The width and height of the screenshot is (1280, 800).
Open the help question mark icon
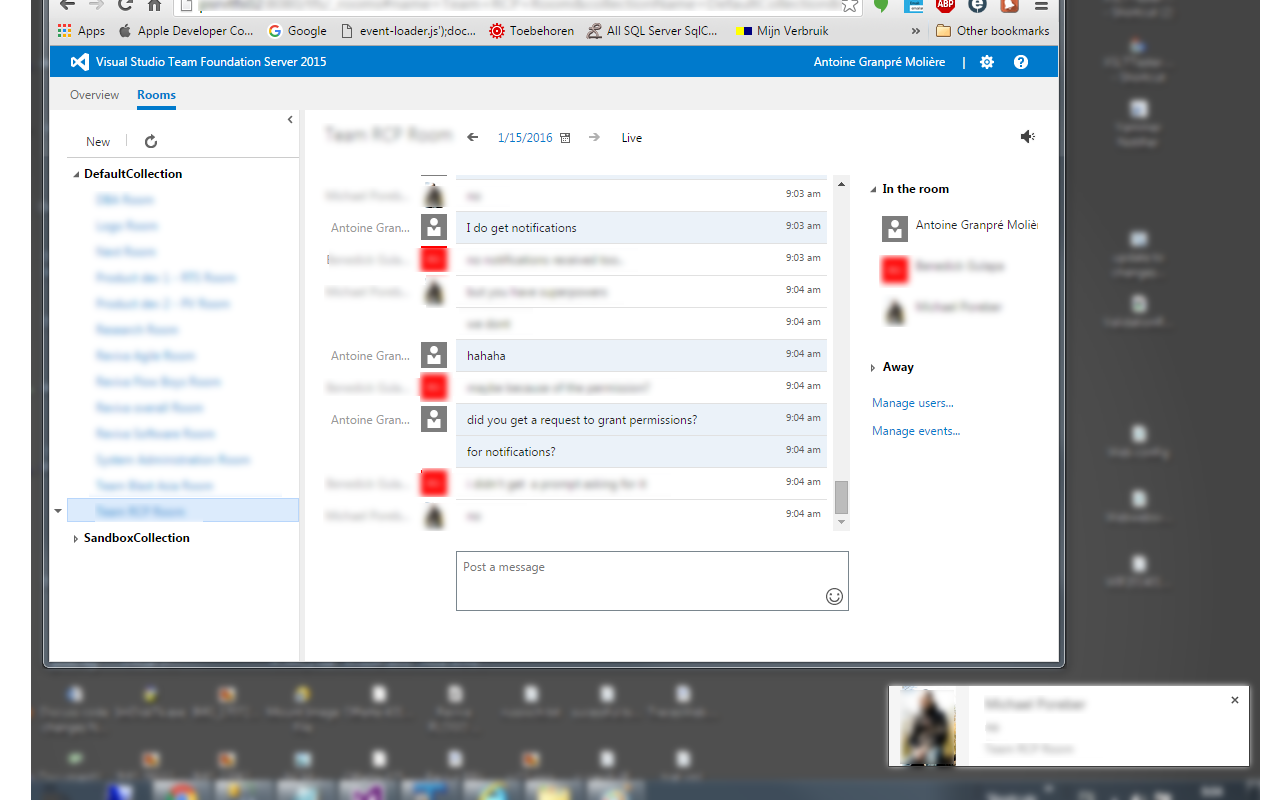click(1020, 62)
